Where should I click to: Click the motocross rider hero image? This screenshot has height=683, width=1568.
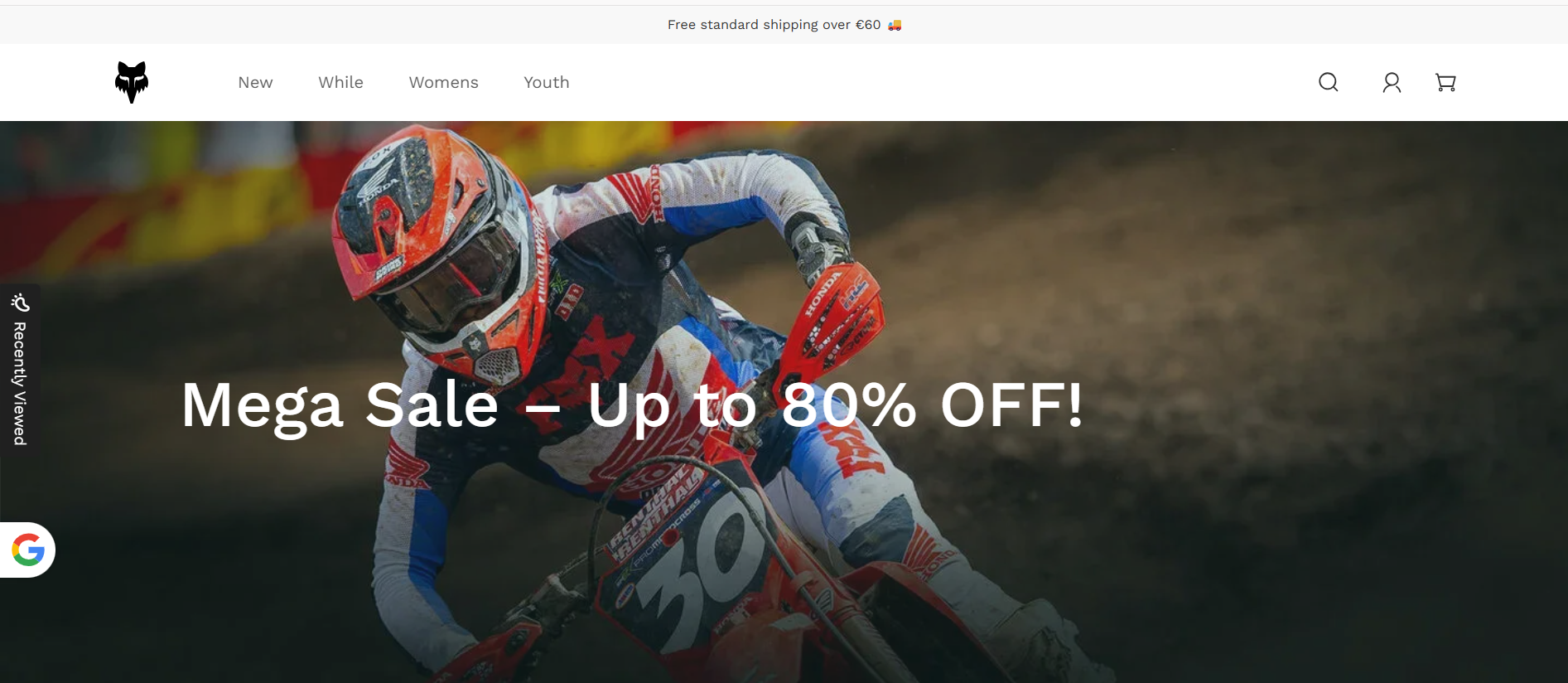(x=784, y=402)
